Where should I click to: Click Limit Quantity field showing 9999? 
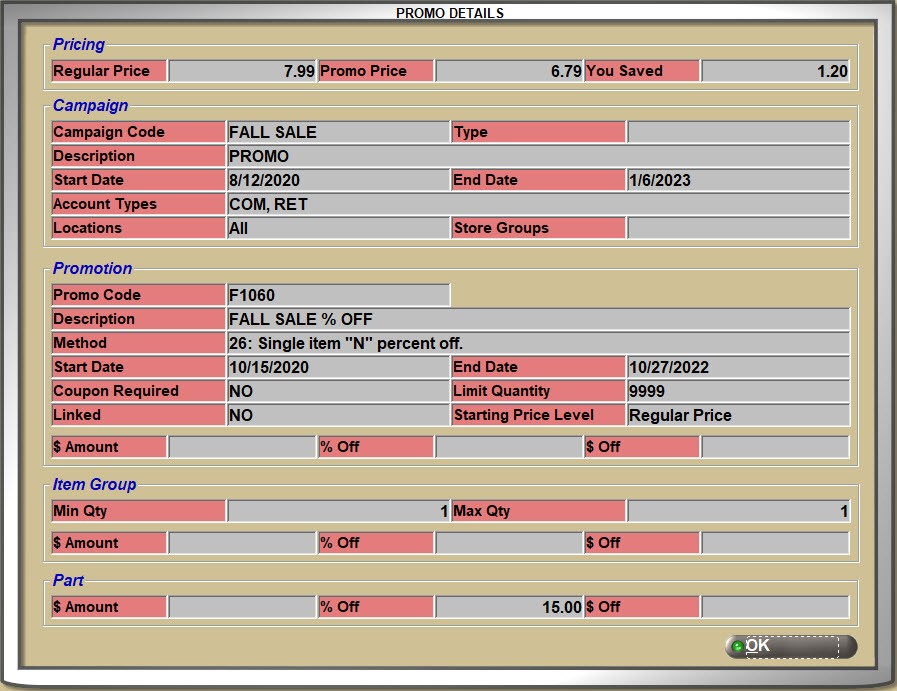click(x=738, y=391)
